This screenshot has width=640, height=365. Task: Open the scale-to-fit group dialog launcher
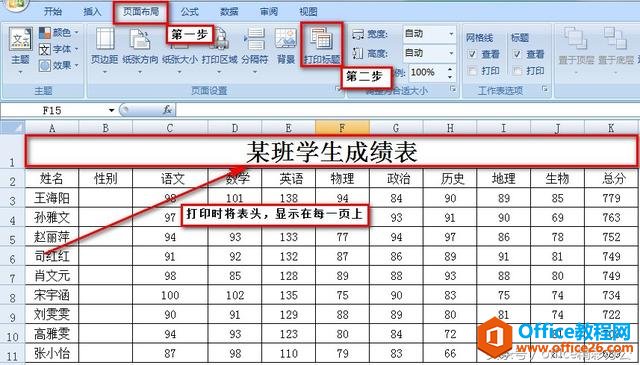452,89
